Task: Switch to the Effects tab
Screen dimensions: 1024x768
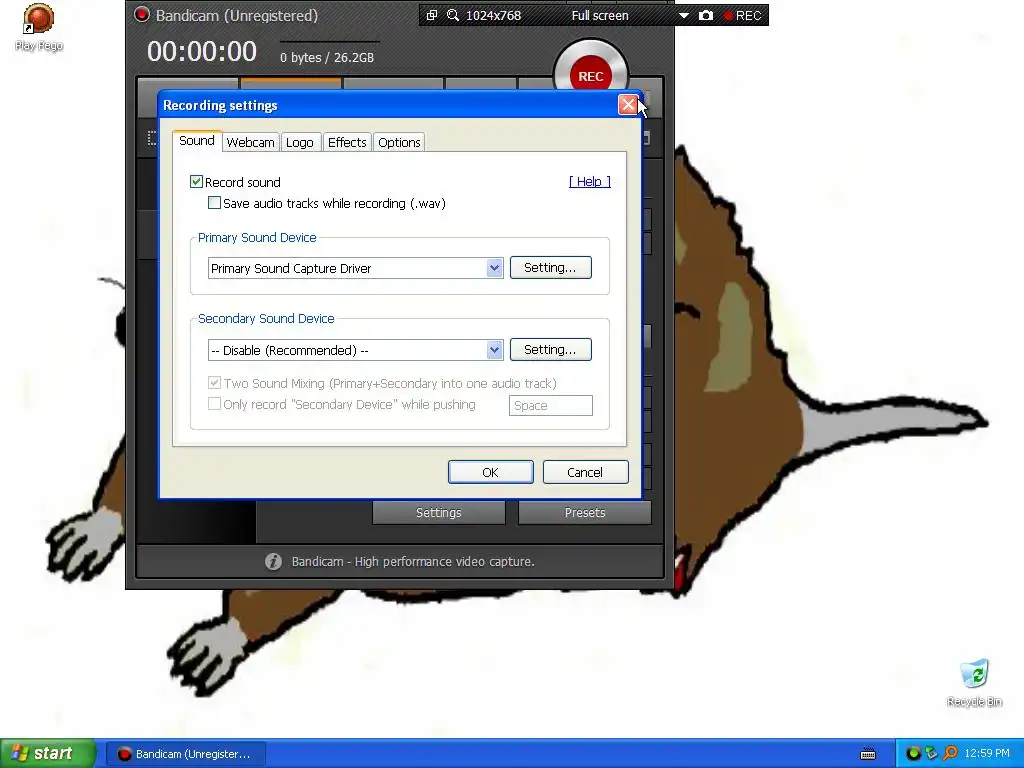Action: [x=347, y=142]
